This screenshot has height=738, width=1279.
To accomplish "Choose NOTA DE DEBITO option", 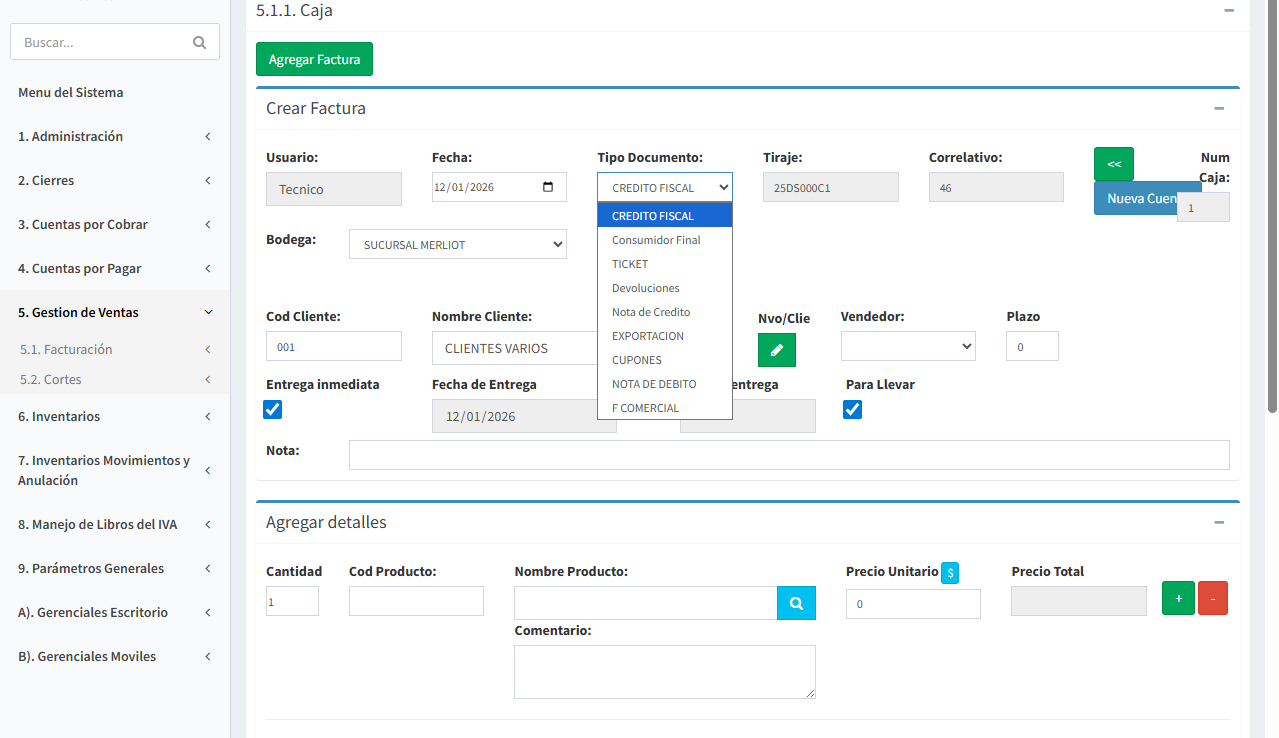I will point(654,384).
